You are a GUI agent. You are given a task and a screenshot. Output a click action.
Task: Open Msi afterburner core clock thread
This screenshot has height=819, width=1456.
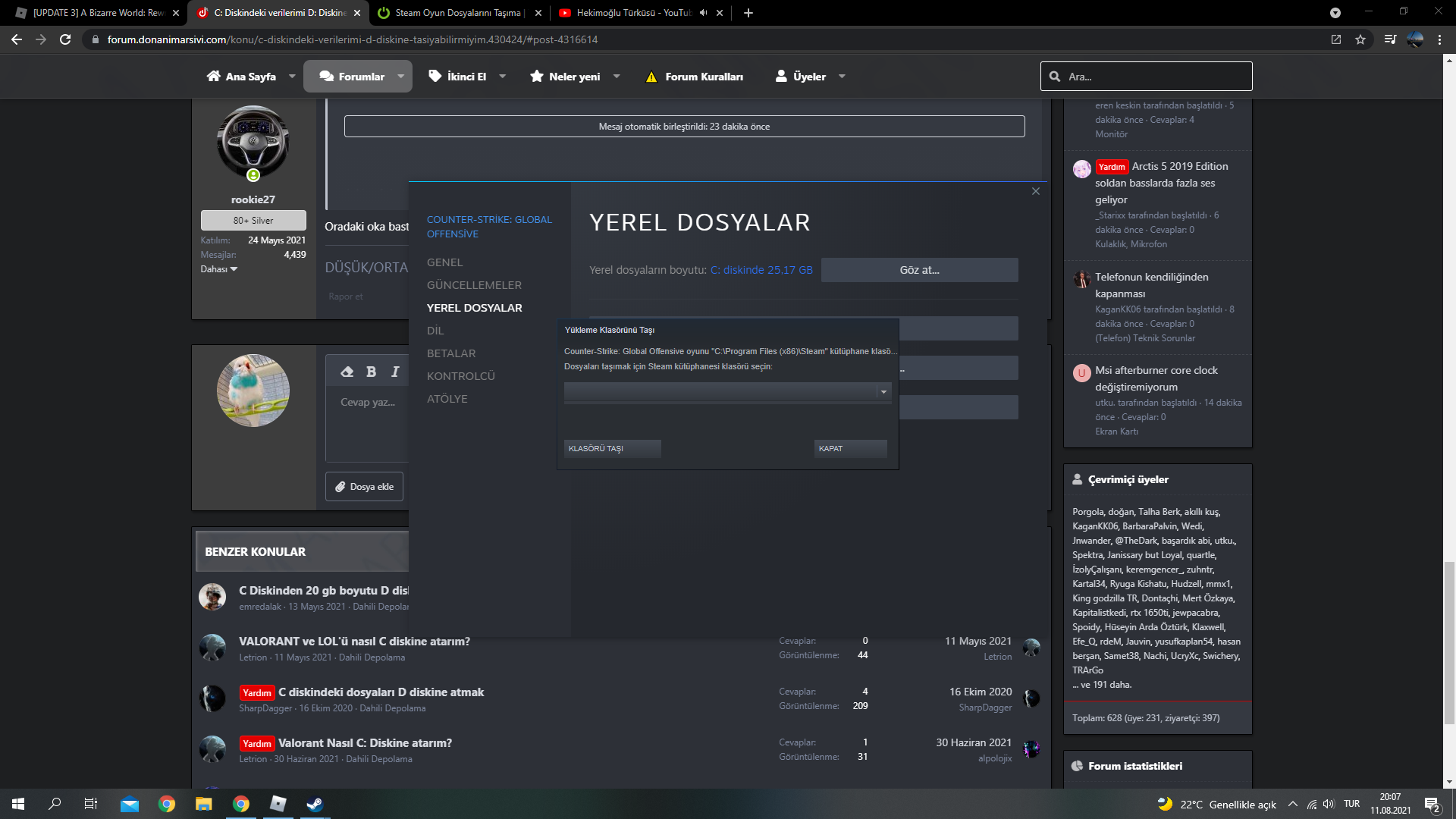pos(1156,378)
